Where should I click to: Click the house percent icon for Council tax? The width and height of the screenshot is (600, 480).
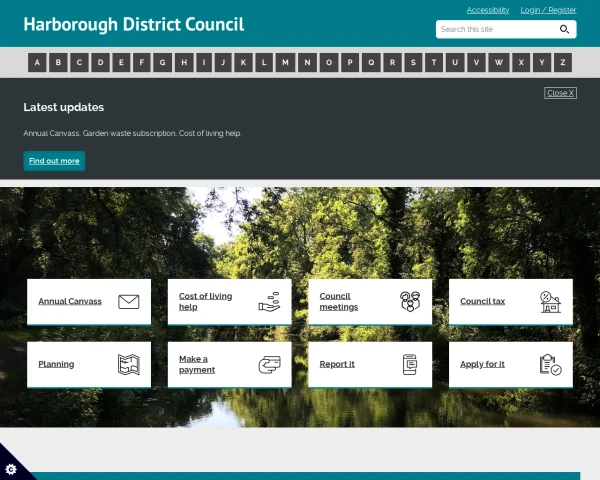point(550,302)
